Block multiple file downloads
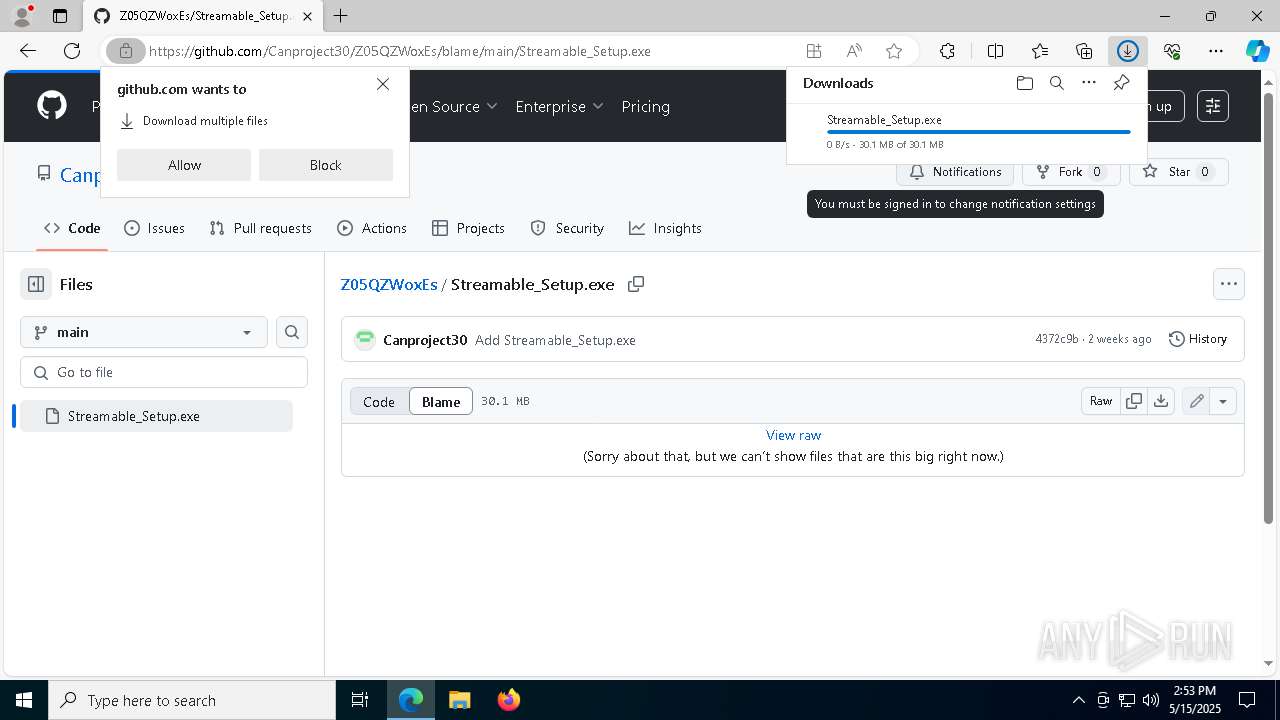1280x720 pixels. tap(326, 165)
